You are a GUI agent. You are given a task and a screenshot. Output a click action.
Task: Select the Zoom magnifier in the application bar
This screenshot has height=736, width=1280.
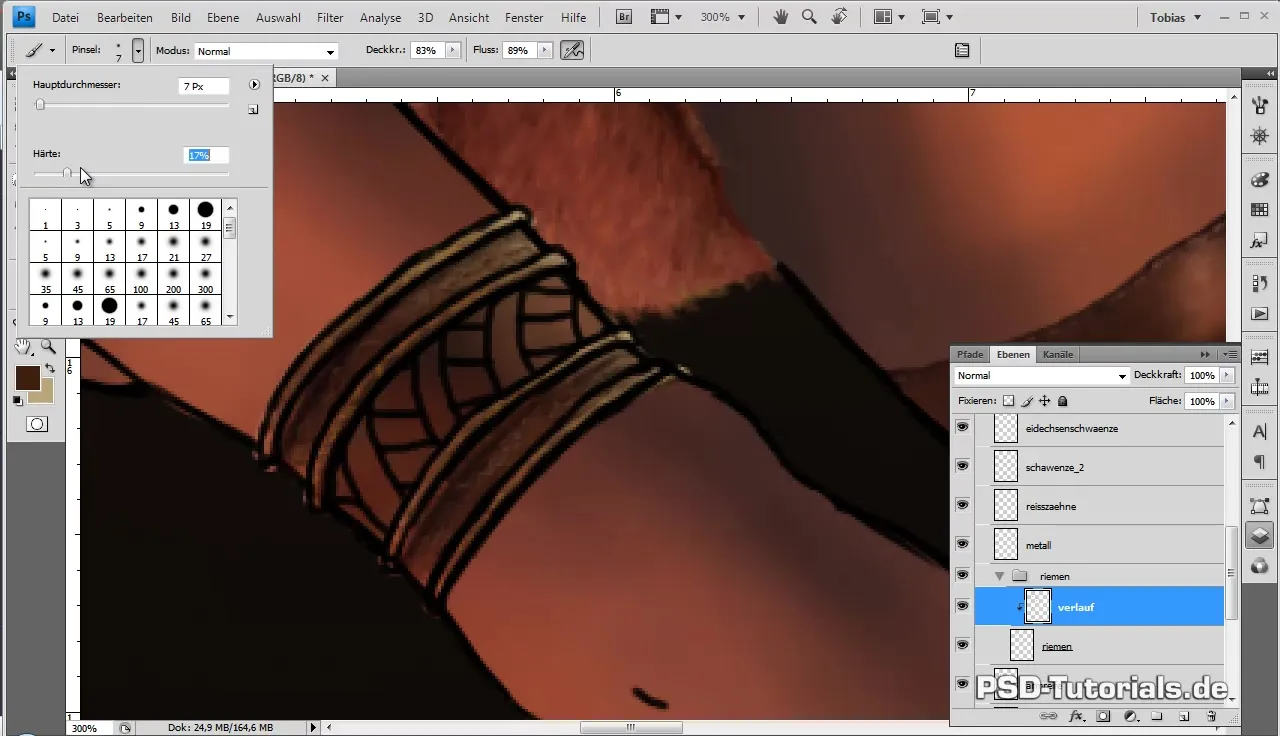(810, 17)
